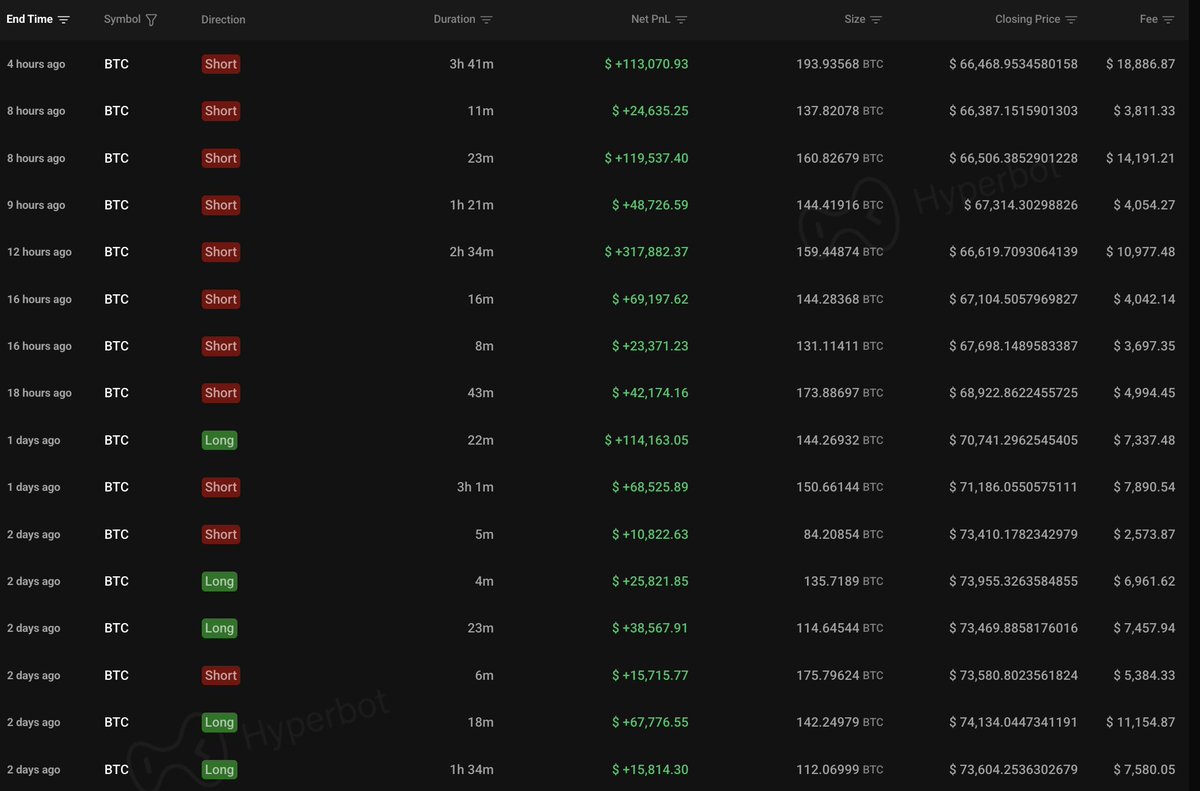Click Net PnL value $ +67,776.55
The height and width of the screenshot is (791, 1200).
(650, 722)
